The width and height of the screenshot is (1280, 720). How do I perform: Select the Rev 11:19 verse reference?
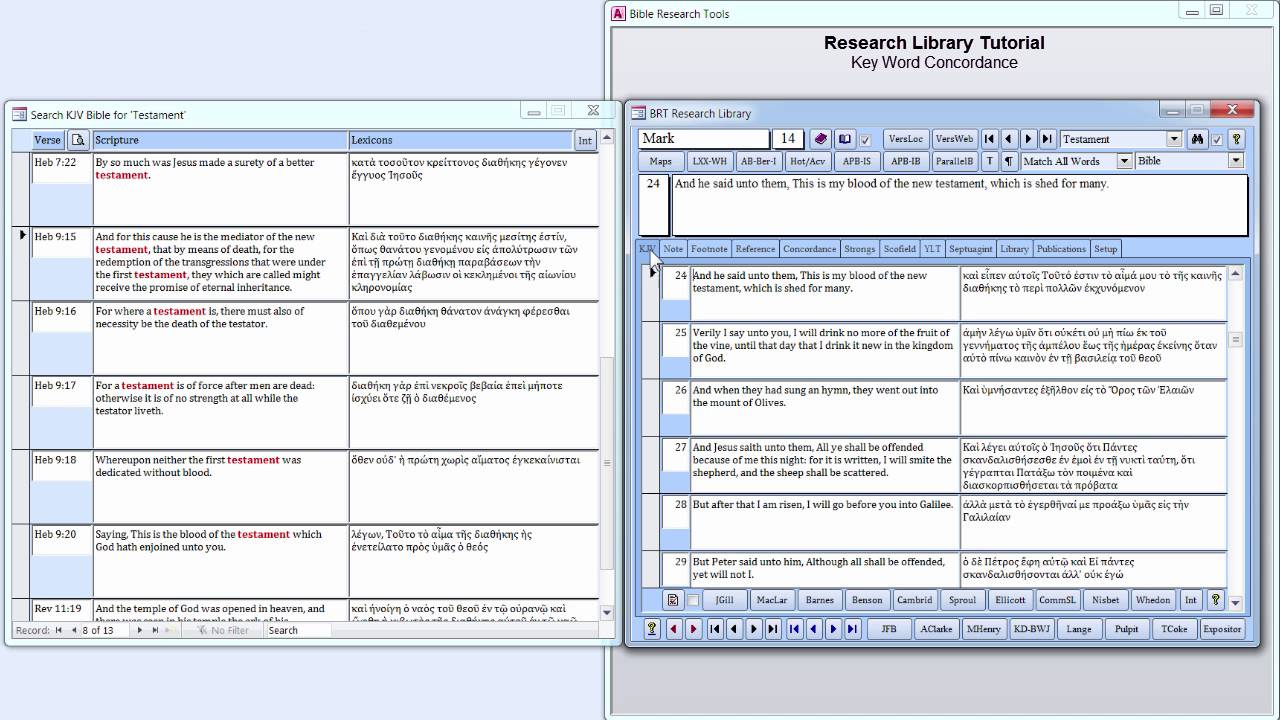62,609
